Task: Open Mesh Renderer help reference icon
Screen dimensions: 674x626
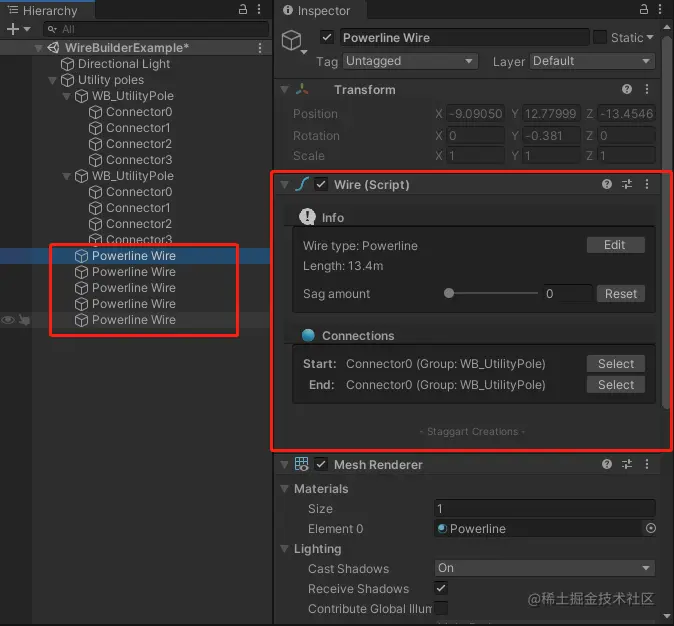Action: point(607,464)
